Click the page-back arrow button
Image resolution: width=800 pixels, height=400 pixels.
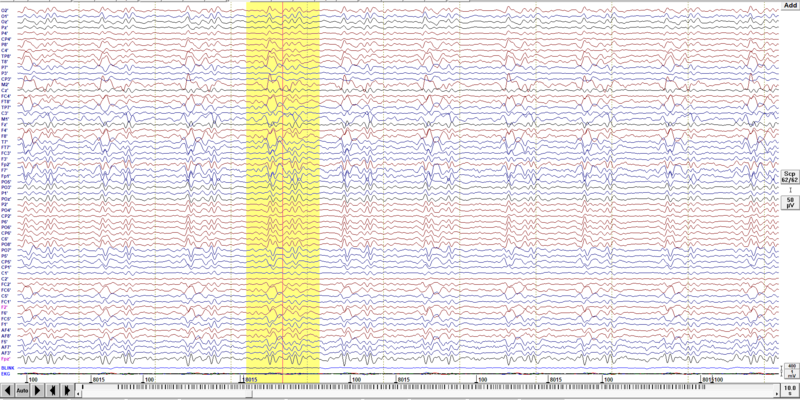7,392
